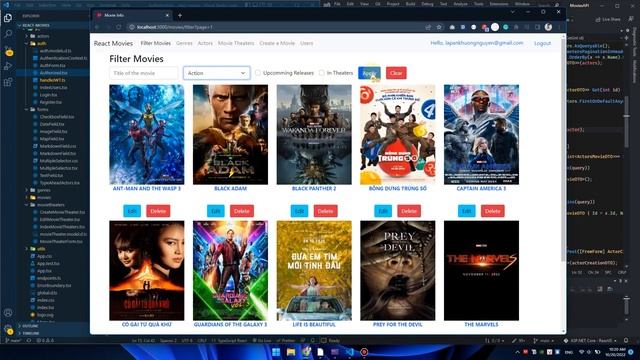The image size is (640, 360).
Task: Open the browser side panel icon
Action: pos(538,27)
